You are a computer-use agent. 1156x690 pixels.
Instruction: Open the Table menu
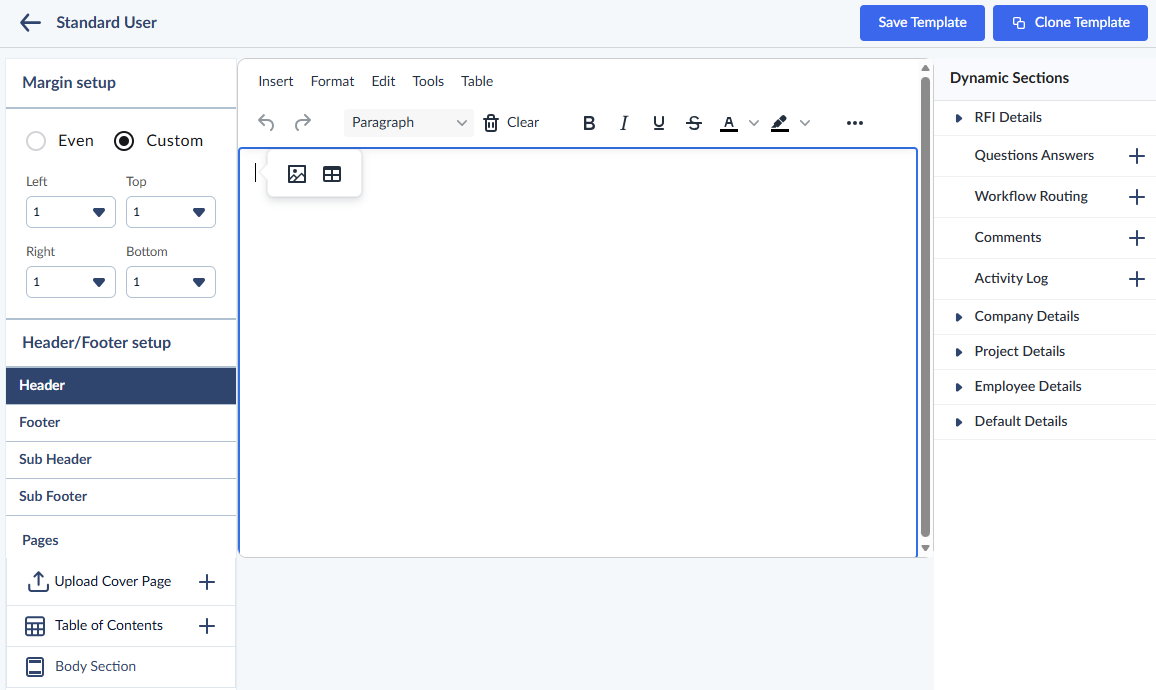tap(477, 81)
